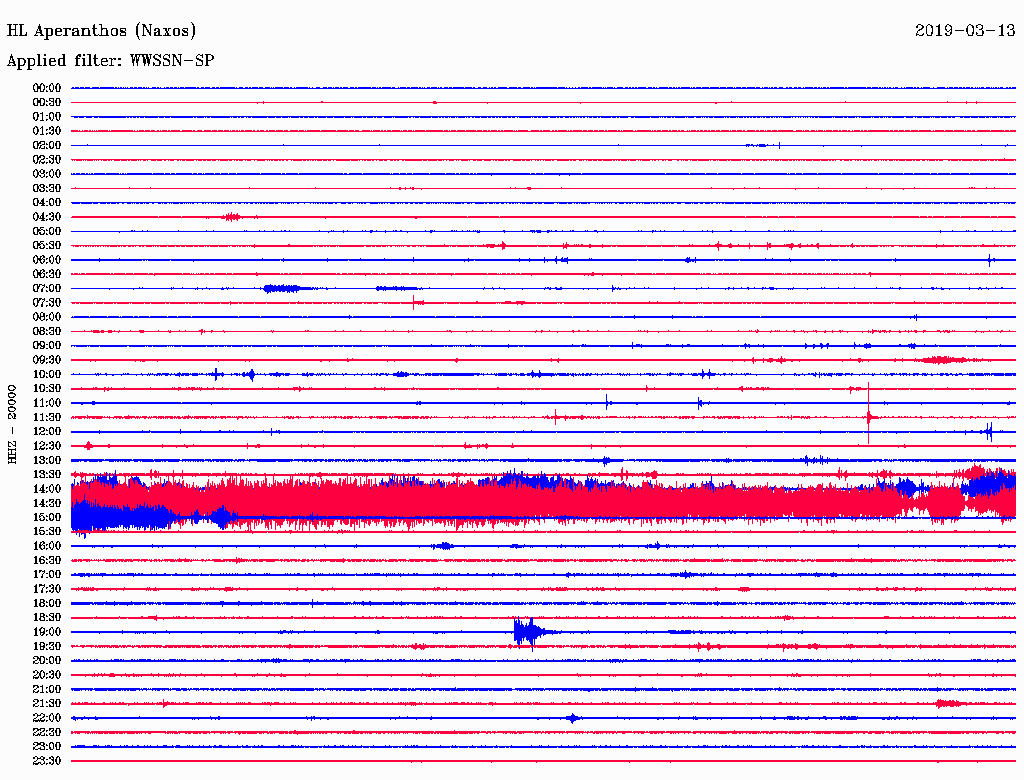Click the 06:30 time label
Screen dimensions: 1024x780
pyautogui.click(x=47, y=274)
